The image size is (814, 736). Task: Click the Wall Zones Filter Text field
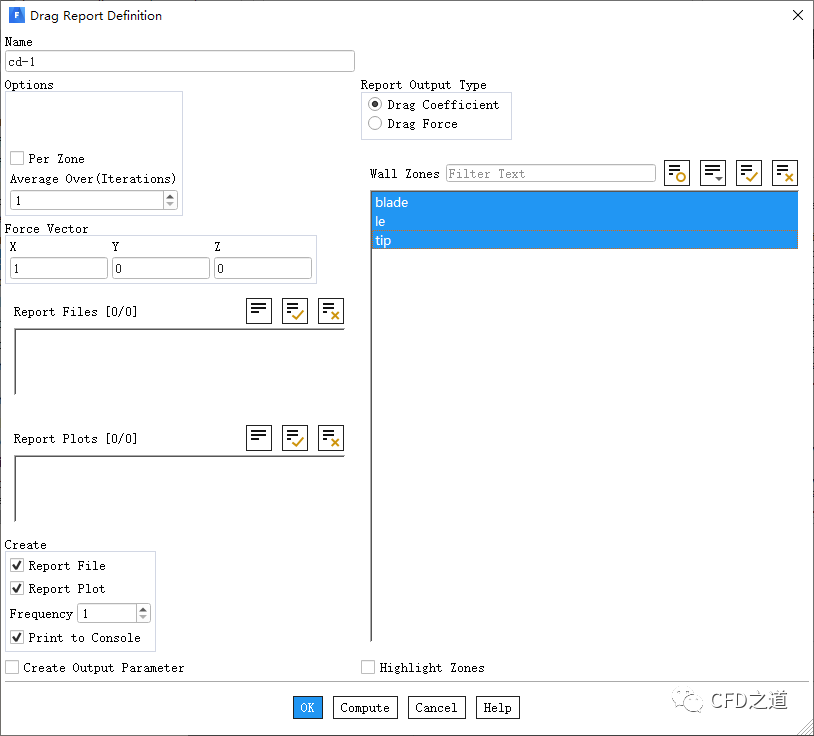tap(550, 174)
